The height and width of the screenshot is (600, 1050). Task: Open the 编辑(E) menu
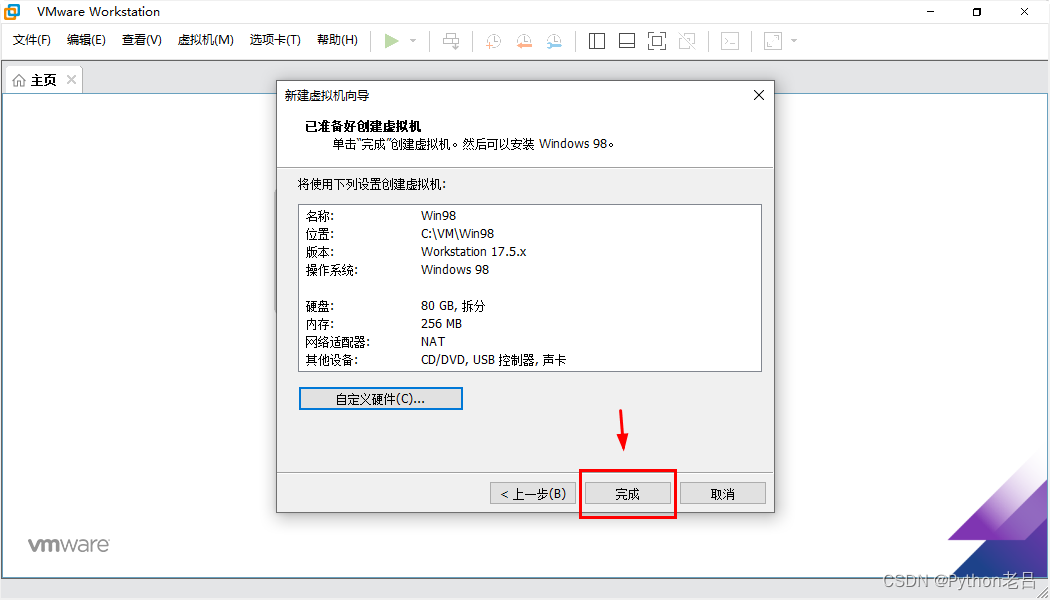[x=86, y=40]
